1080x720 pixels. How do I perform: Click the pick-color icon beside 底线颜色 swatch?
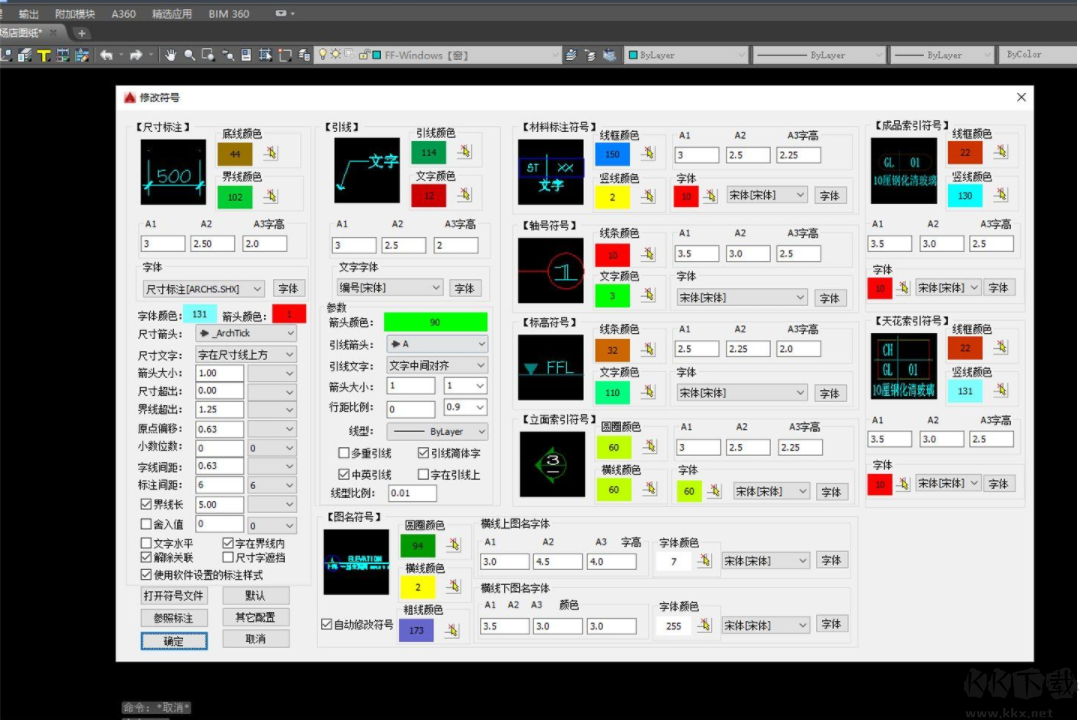coord(272,154)
